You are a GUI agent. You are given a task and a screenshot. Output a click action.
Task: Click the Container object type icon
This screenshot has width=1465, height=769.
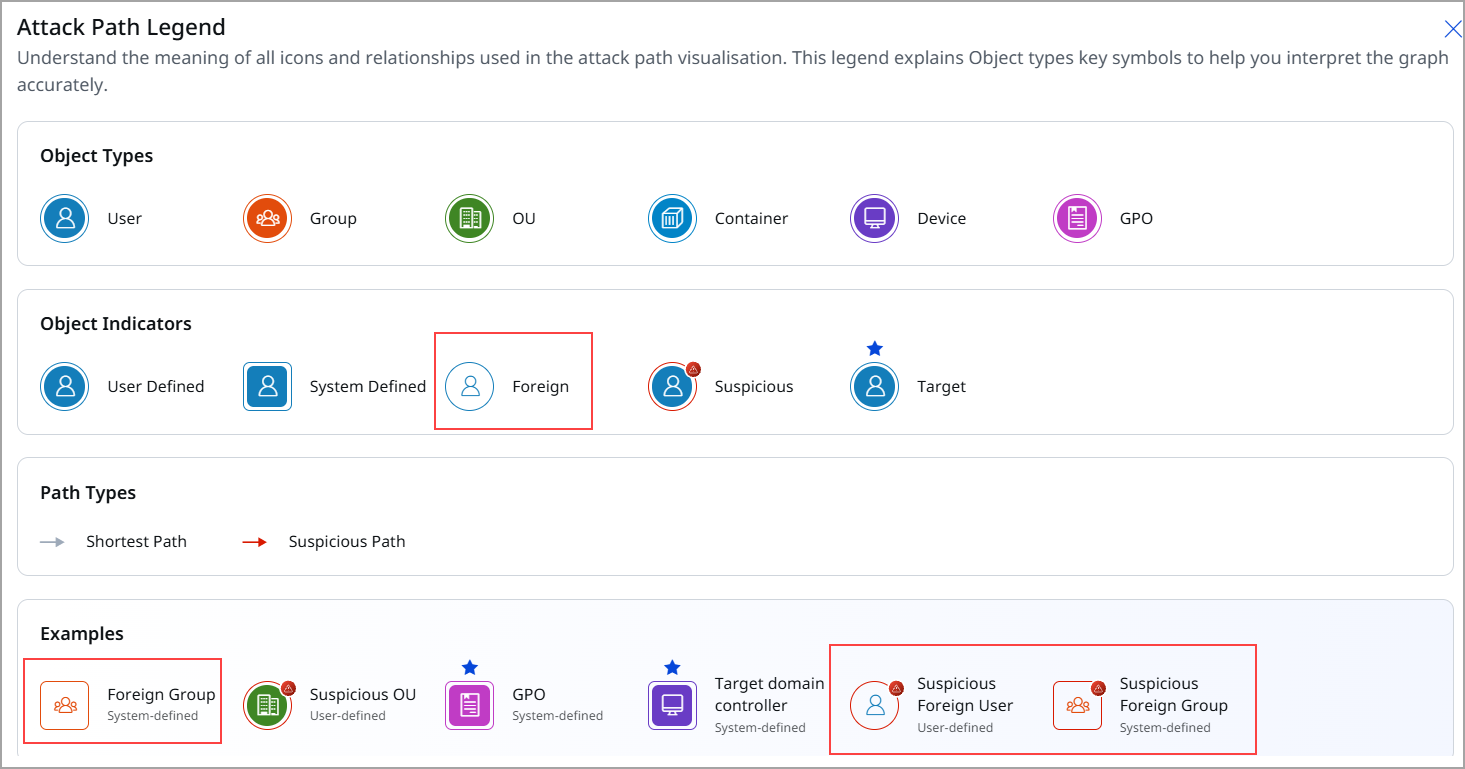[x=672, y=218]
